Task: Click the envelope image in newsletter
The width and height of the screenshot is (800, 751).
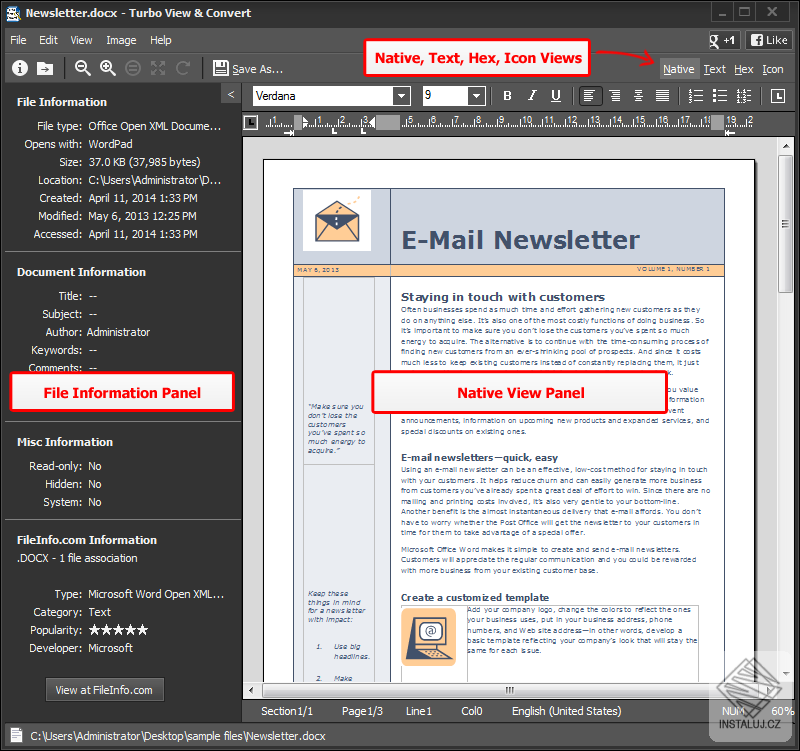Action: click(x=337, y=220)
